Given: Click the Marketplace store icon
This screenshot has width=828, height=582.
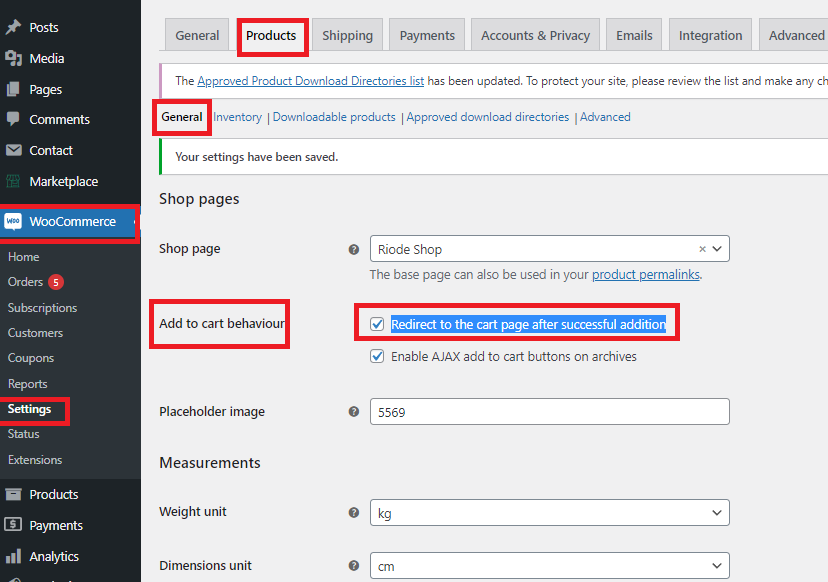Looking at the screenshot, I should [x=13, y=181].
